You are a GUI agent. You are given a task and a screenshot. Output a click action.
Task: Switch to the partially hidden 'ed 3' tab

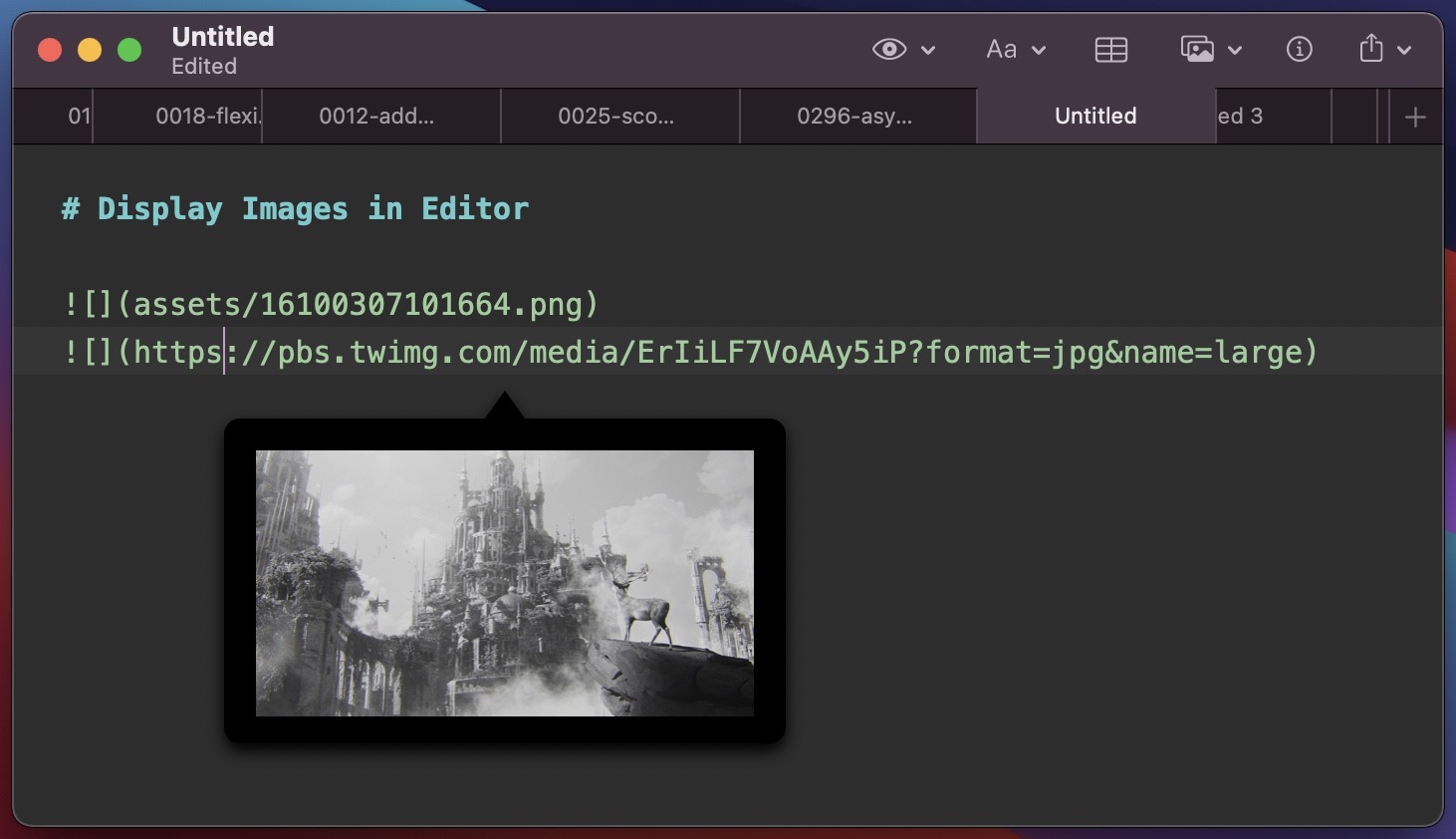click(x=1255, y=117)
